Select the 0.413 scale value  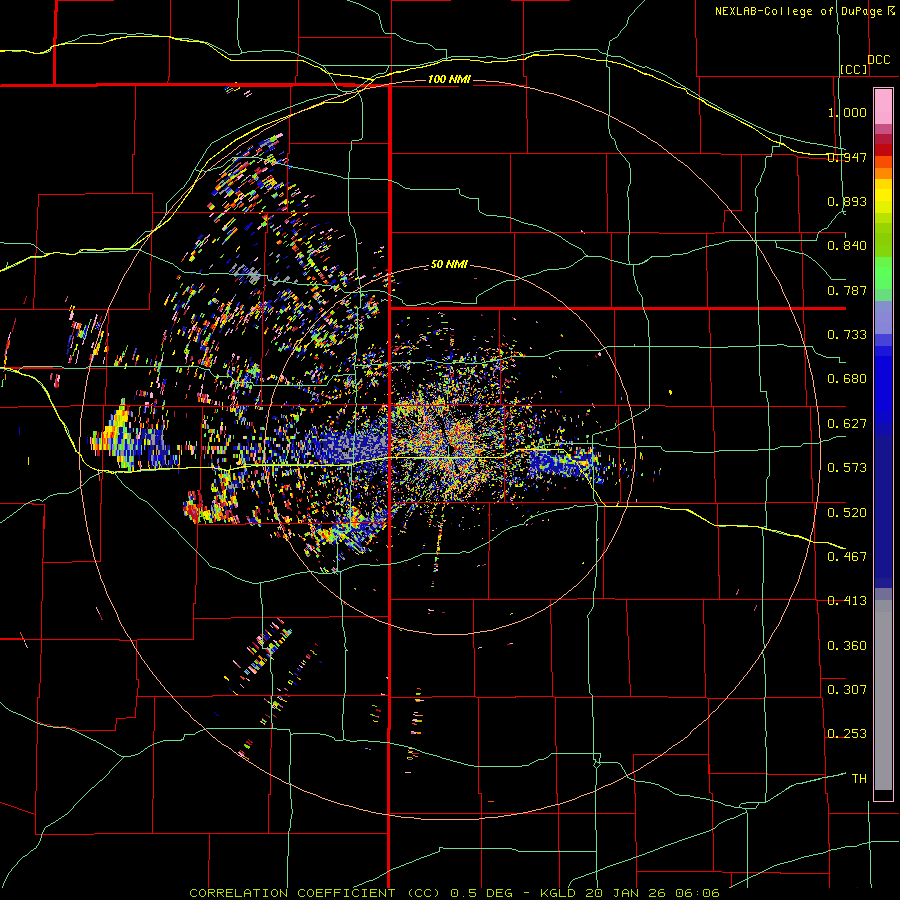tap(847, 601)
